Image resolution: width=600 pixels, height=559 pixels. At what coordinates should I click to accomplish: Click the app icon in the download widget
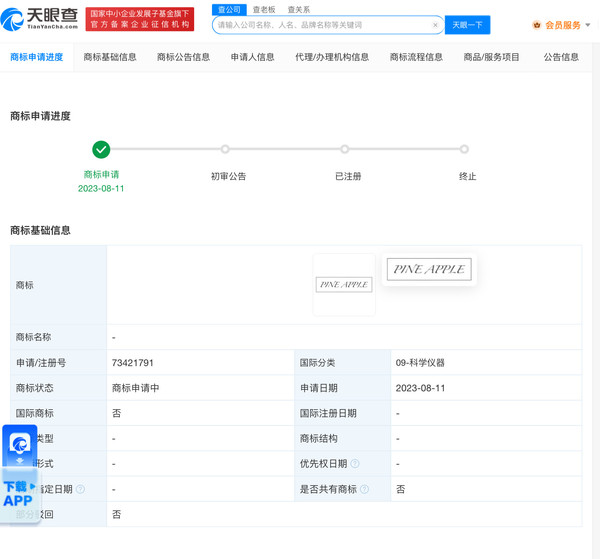tap(20, 444)
